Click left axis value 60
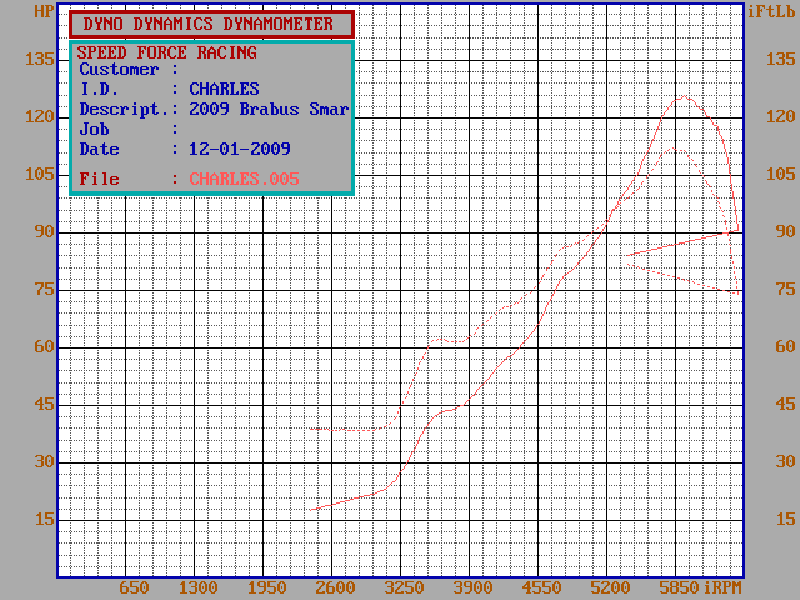 (44, 347)
